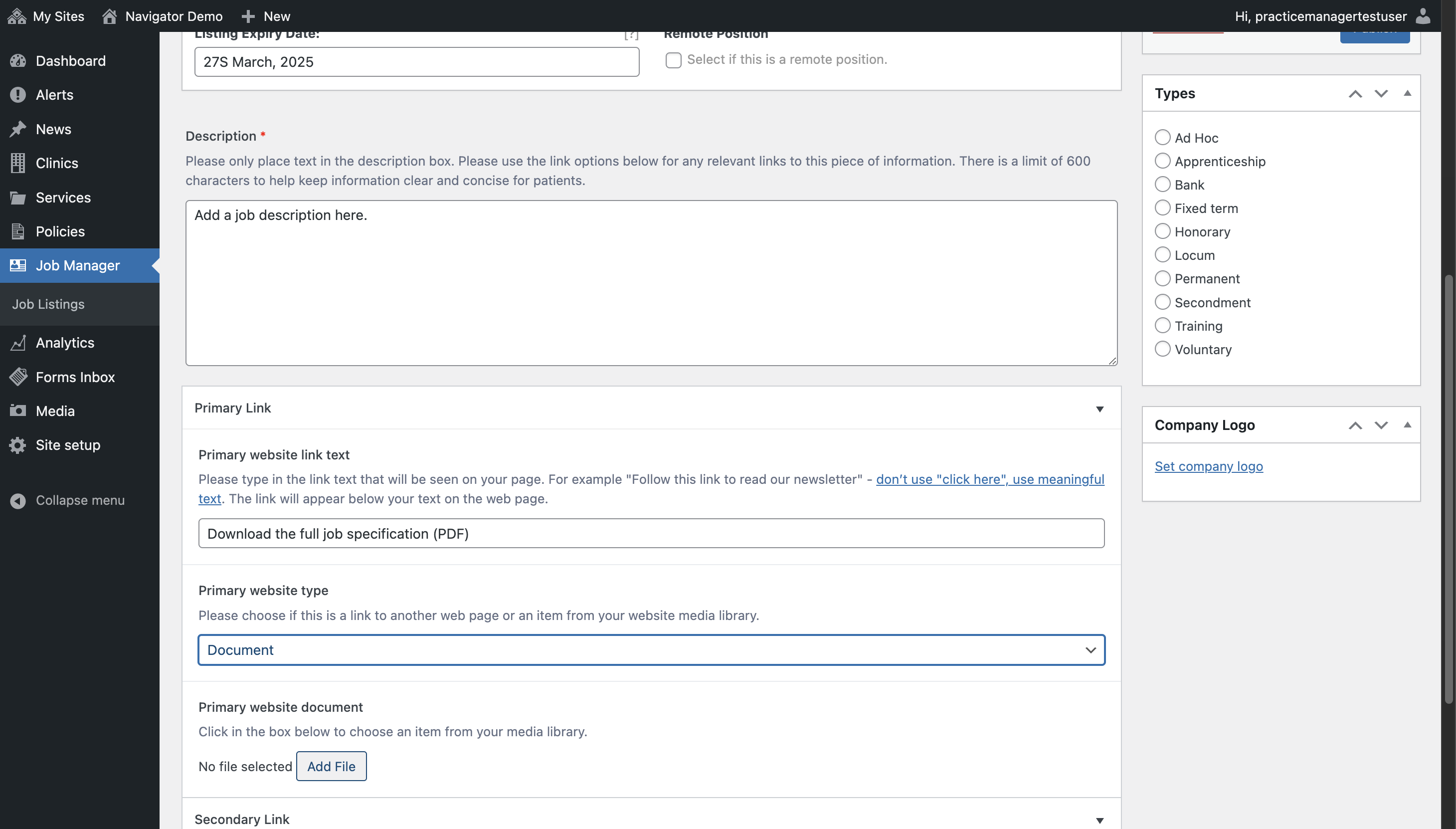The height and width of the screenshot is (829, 1456).
Task: Choose the Locum job type
Action: click(x=1163, y=254)
